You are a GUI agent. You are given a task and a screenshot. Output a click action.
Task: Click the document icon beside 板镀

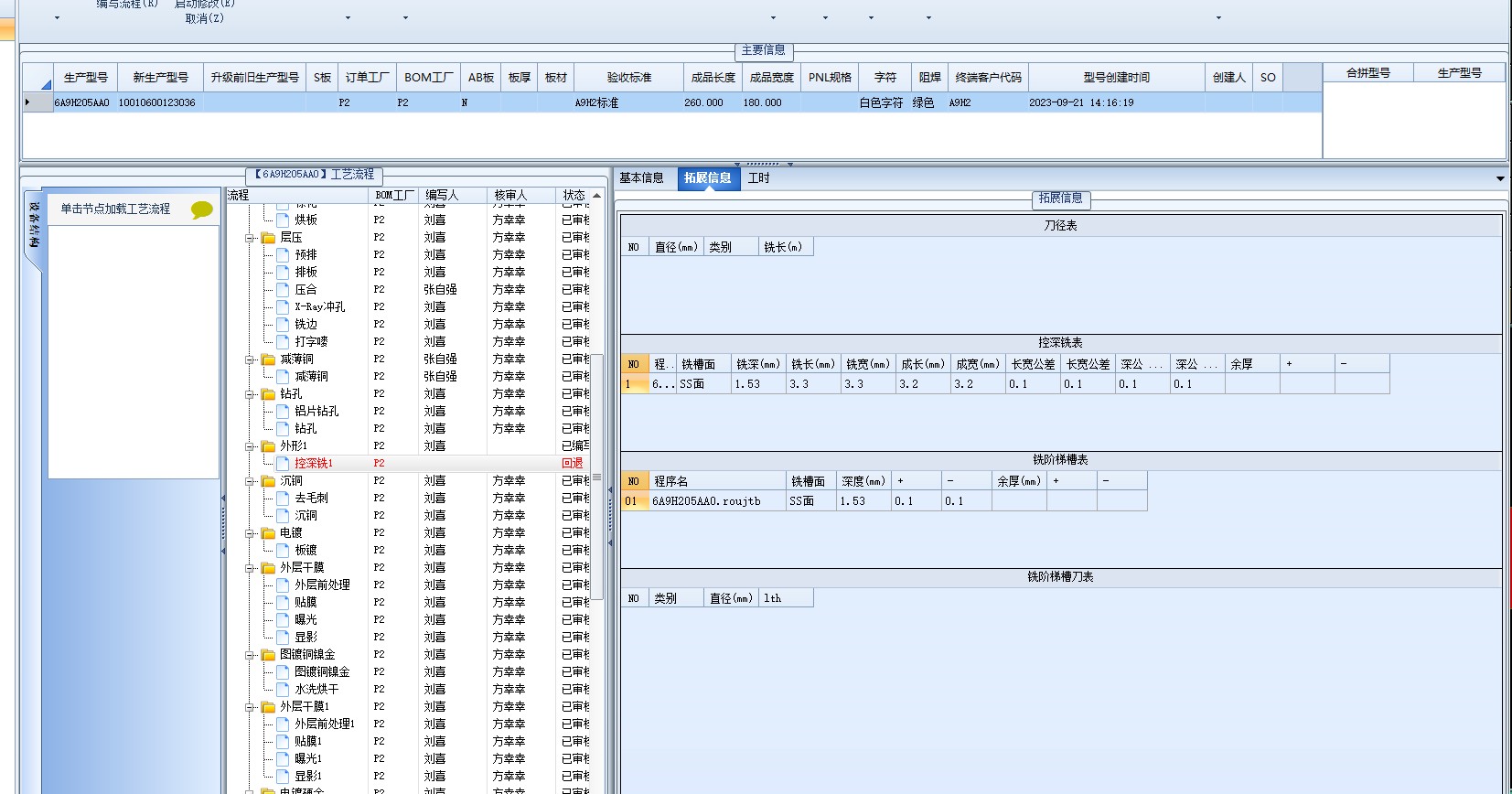pos(283,550)
